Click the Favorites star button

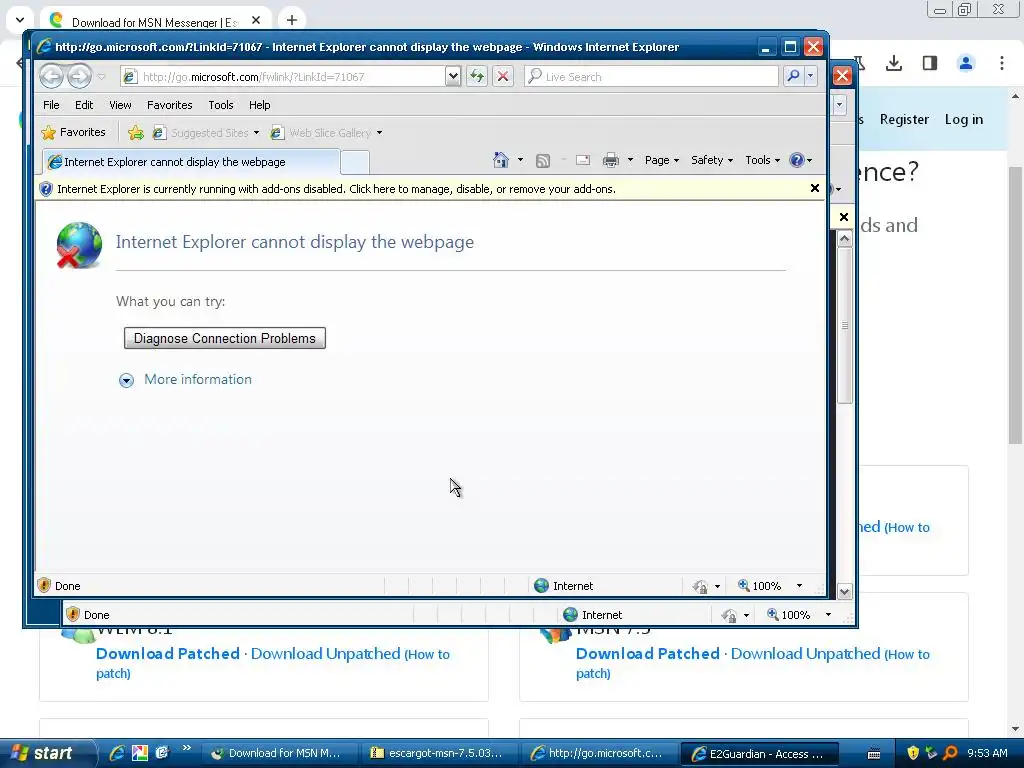point(74,132)
